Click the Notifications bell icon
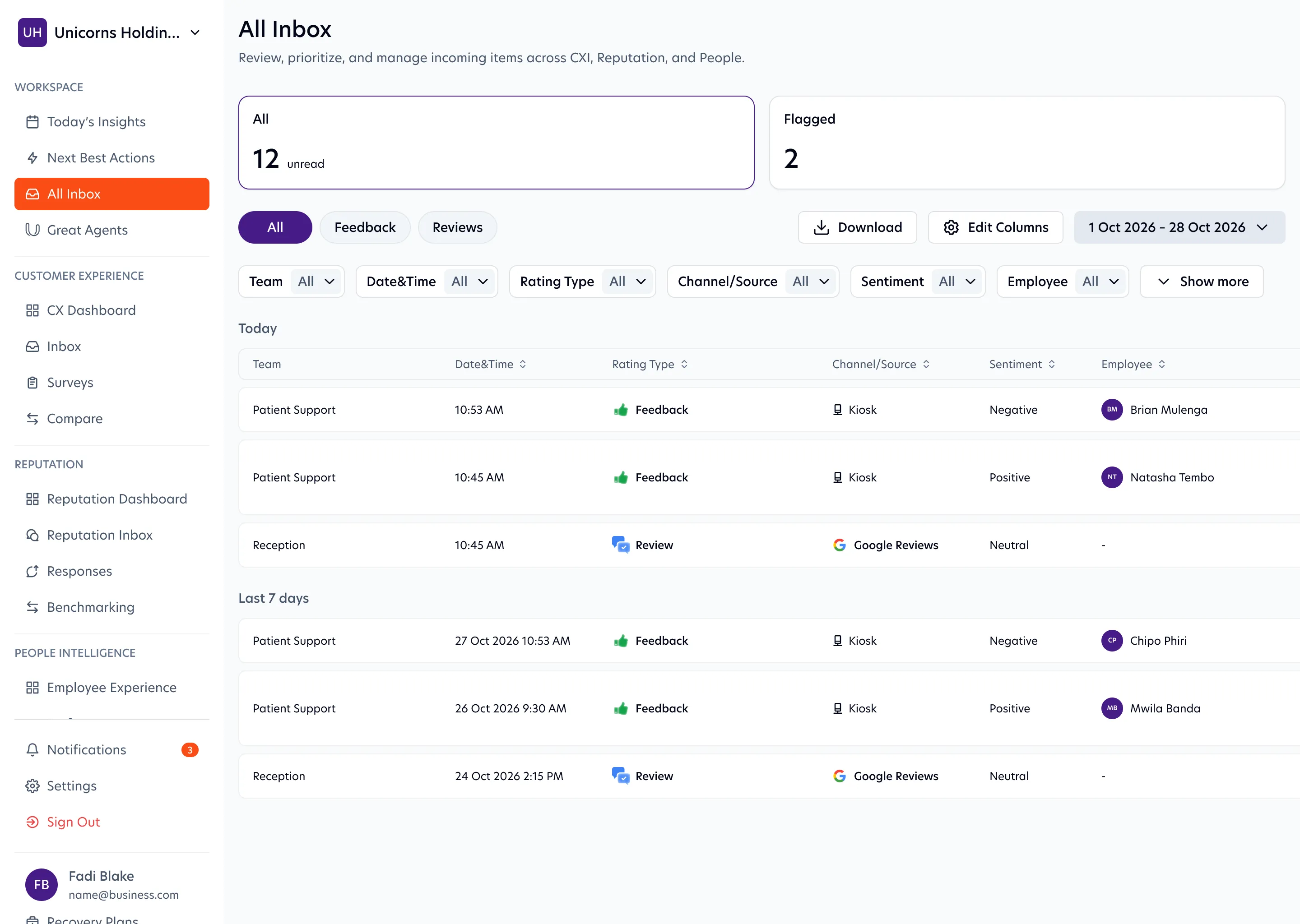Screen dimensions: 1300x924 (32, 750)
